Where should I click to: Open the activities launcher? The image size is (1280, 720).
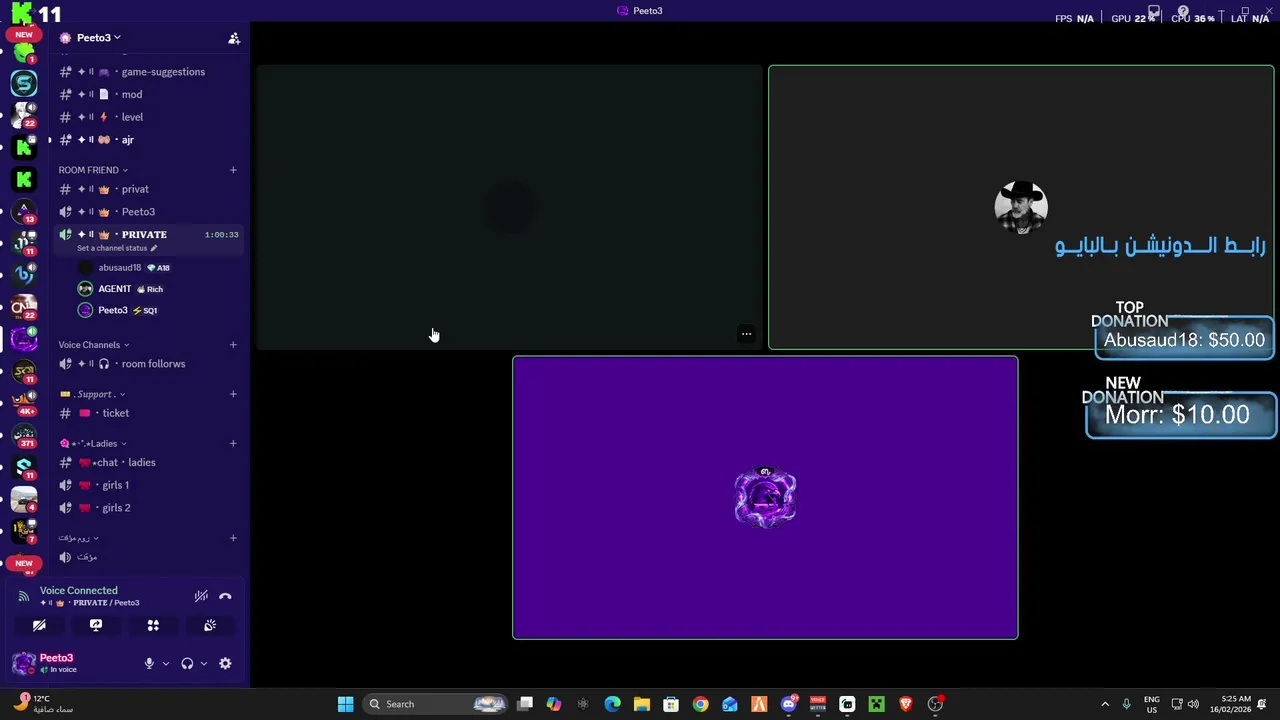click(x=153, y=625)
